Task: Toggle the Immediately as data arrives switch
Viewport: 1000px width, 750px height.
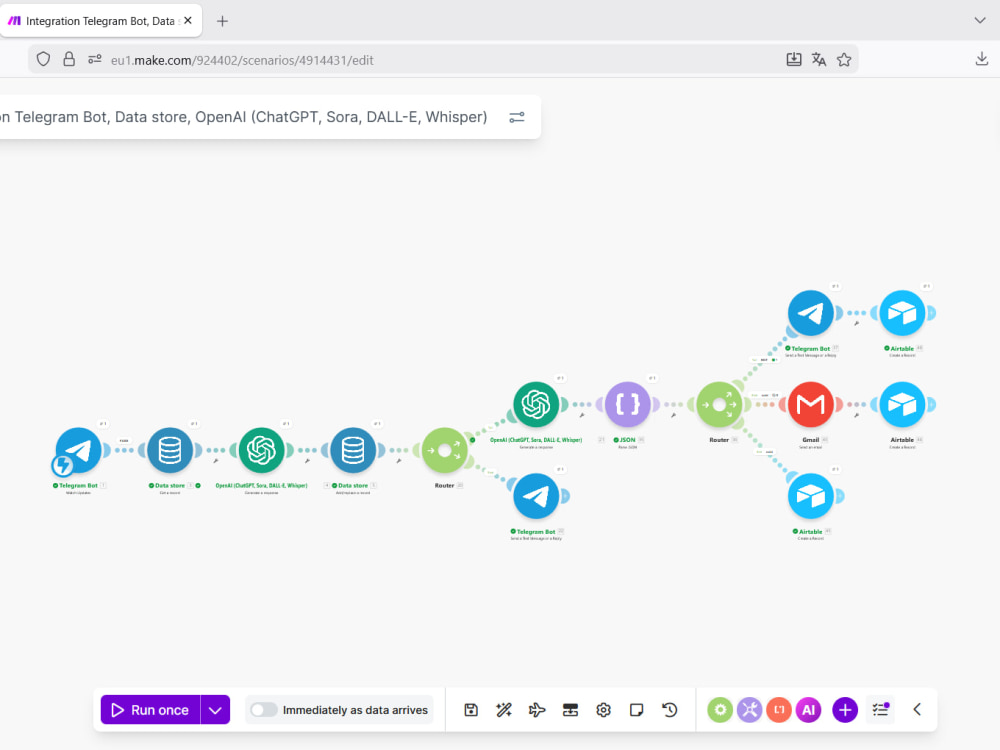Action: (263, 710)
